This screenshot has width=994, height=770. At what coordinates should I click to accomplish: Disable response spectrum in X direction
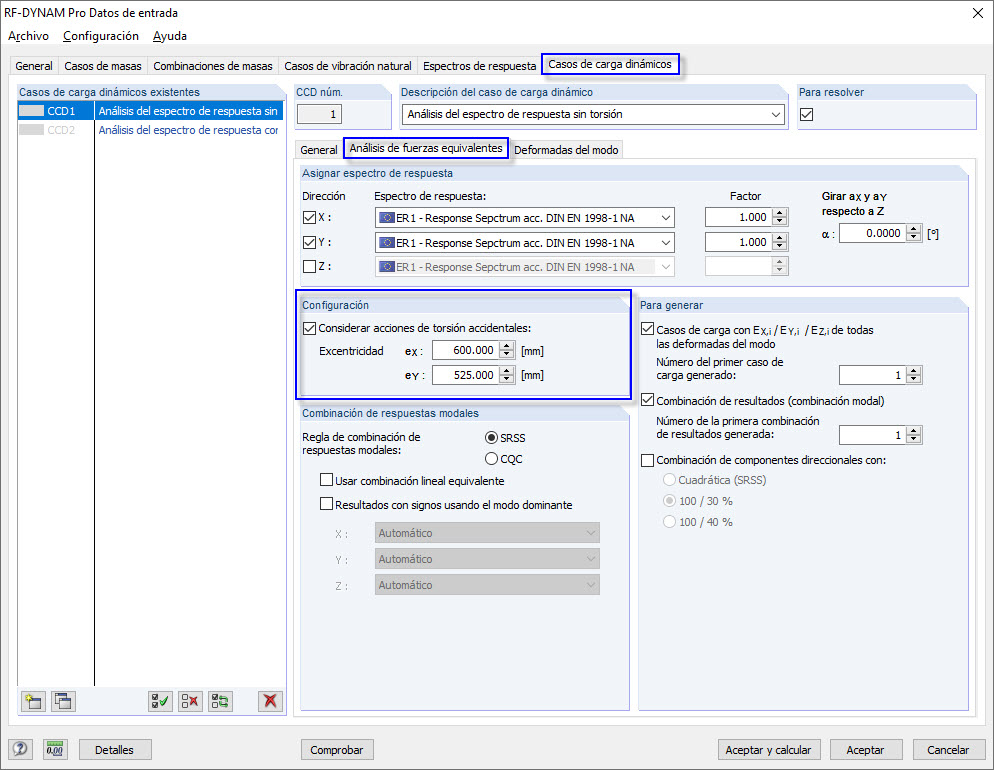tap(310, 217)
